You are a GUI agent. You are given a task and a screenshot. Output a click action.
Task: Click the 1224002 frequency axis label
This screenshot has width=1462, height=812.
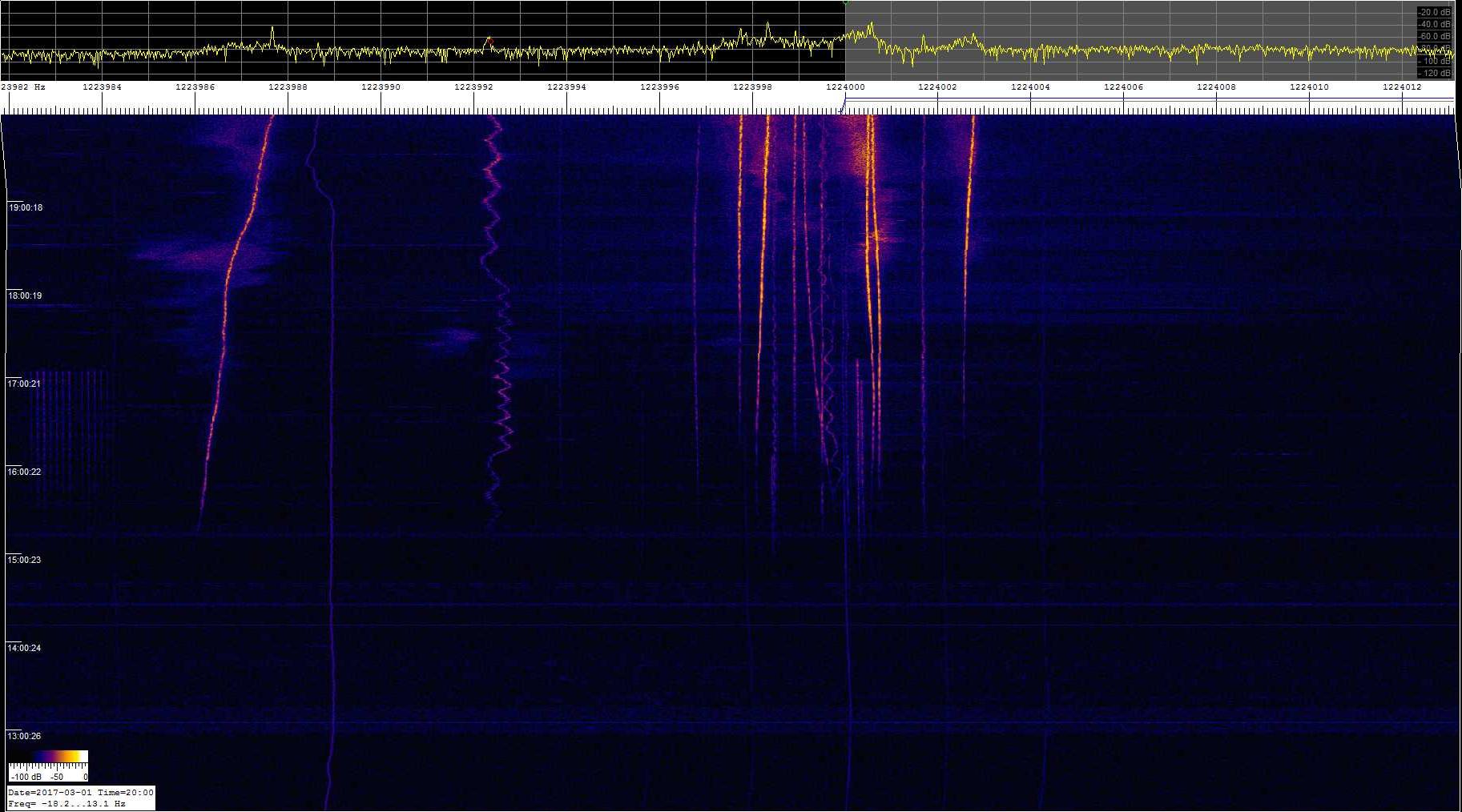(x=937, y=87)
